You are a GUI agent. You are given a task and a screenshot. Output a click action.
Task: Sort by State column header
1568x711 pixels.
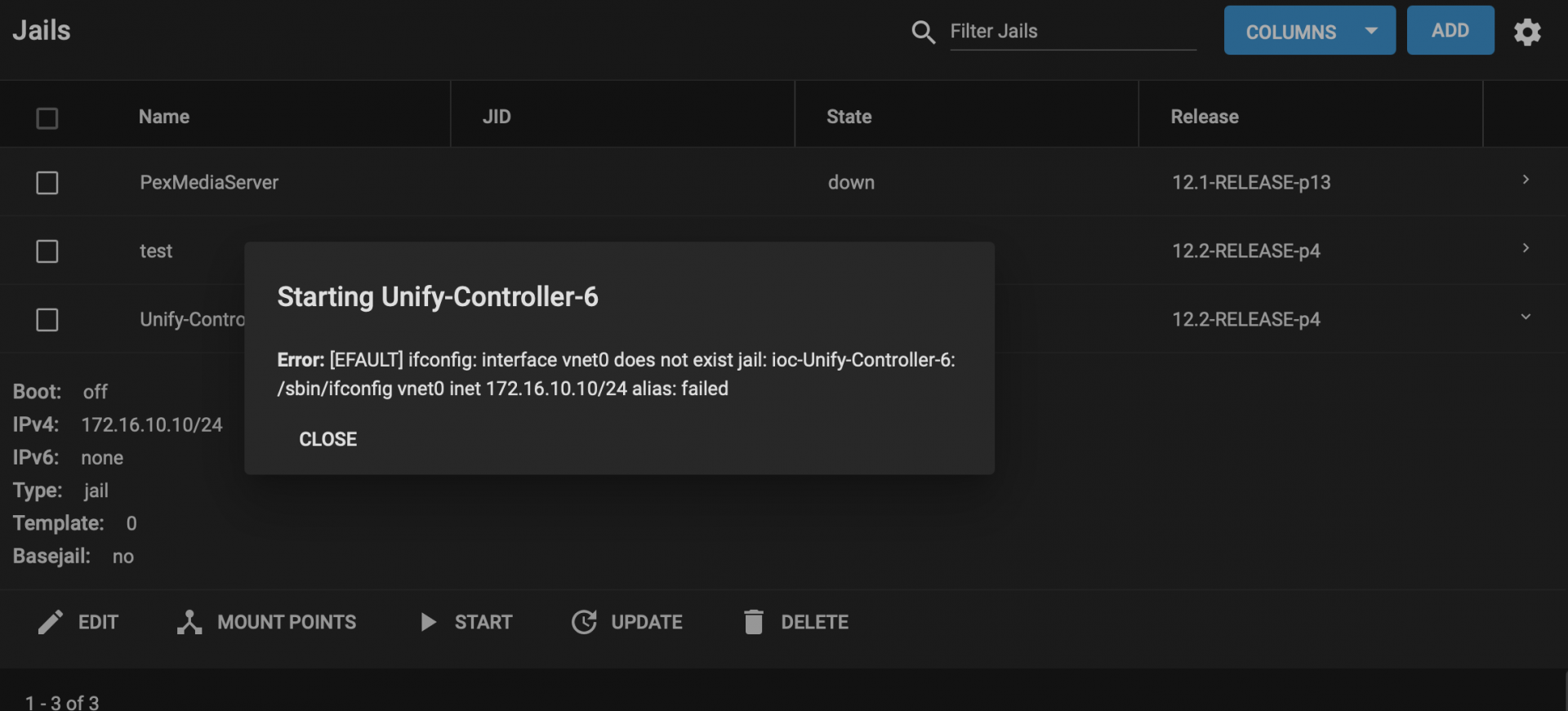coord(849,117)
